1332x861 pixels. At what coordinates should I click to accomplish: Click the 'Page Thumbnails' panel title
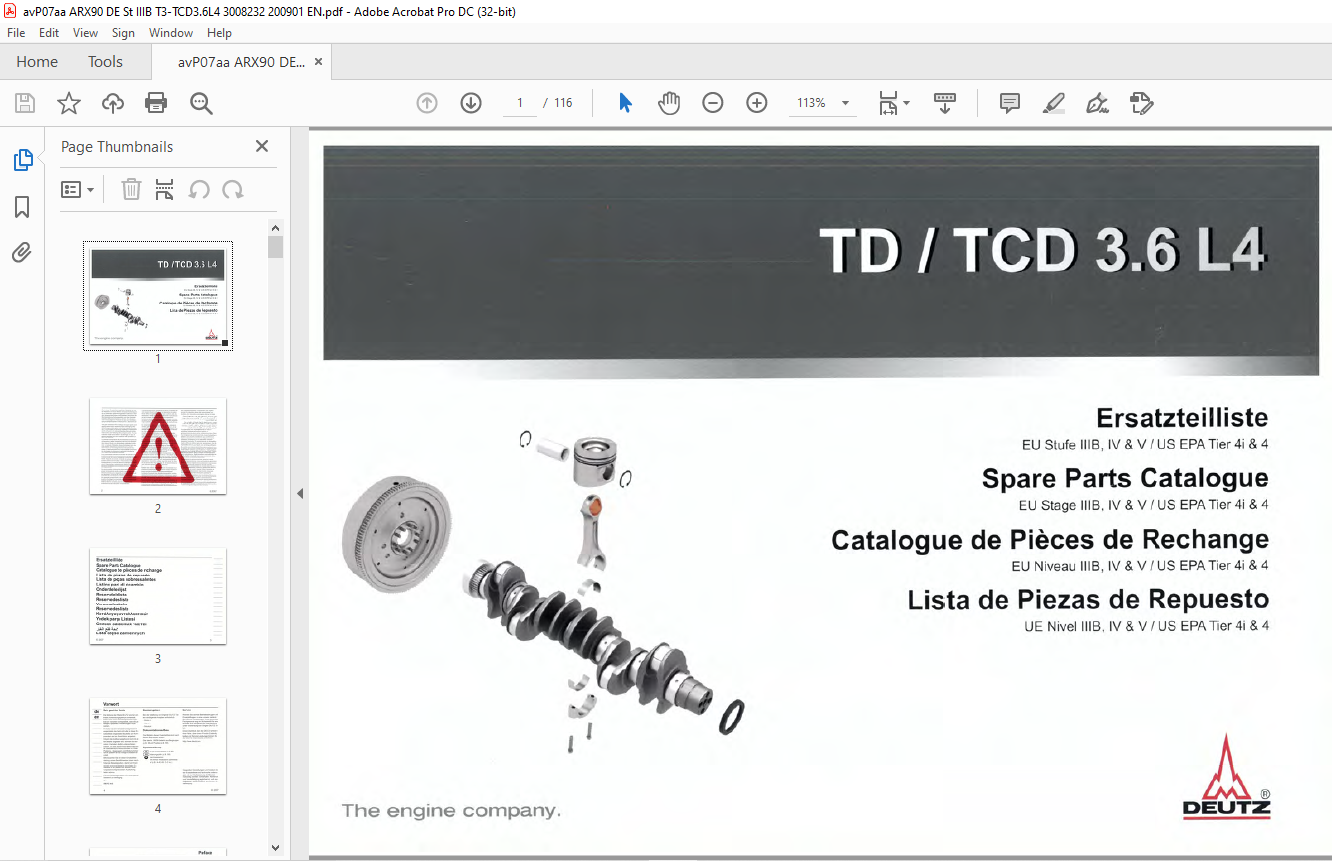coord(117,146)
